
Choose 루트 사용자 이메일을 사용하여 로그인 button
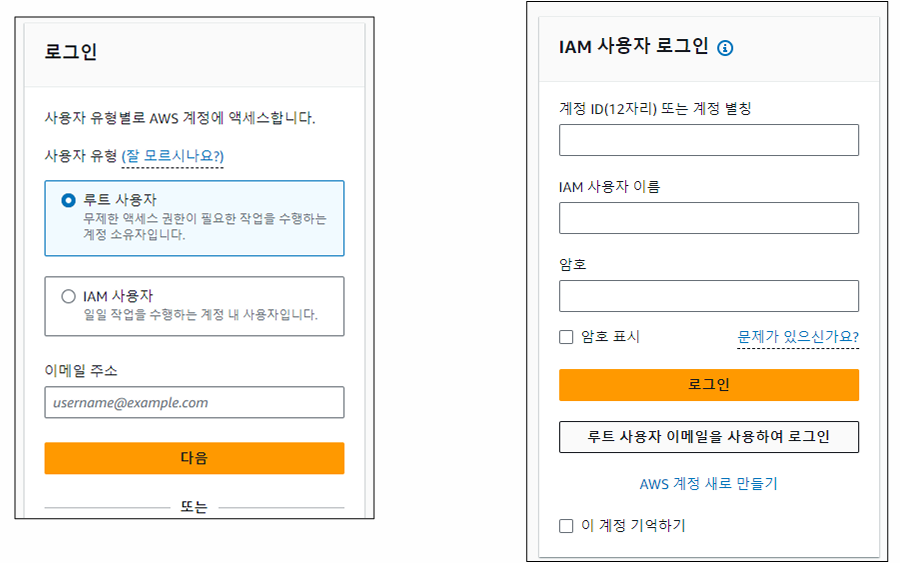click(709, 437)
